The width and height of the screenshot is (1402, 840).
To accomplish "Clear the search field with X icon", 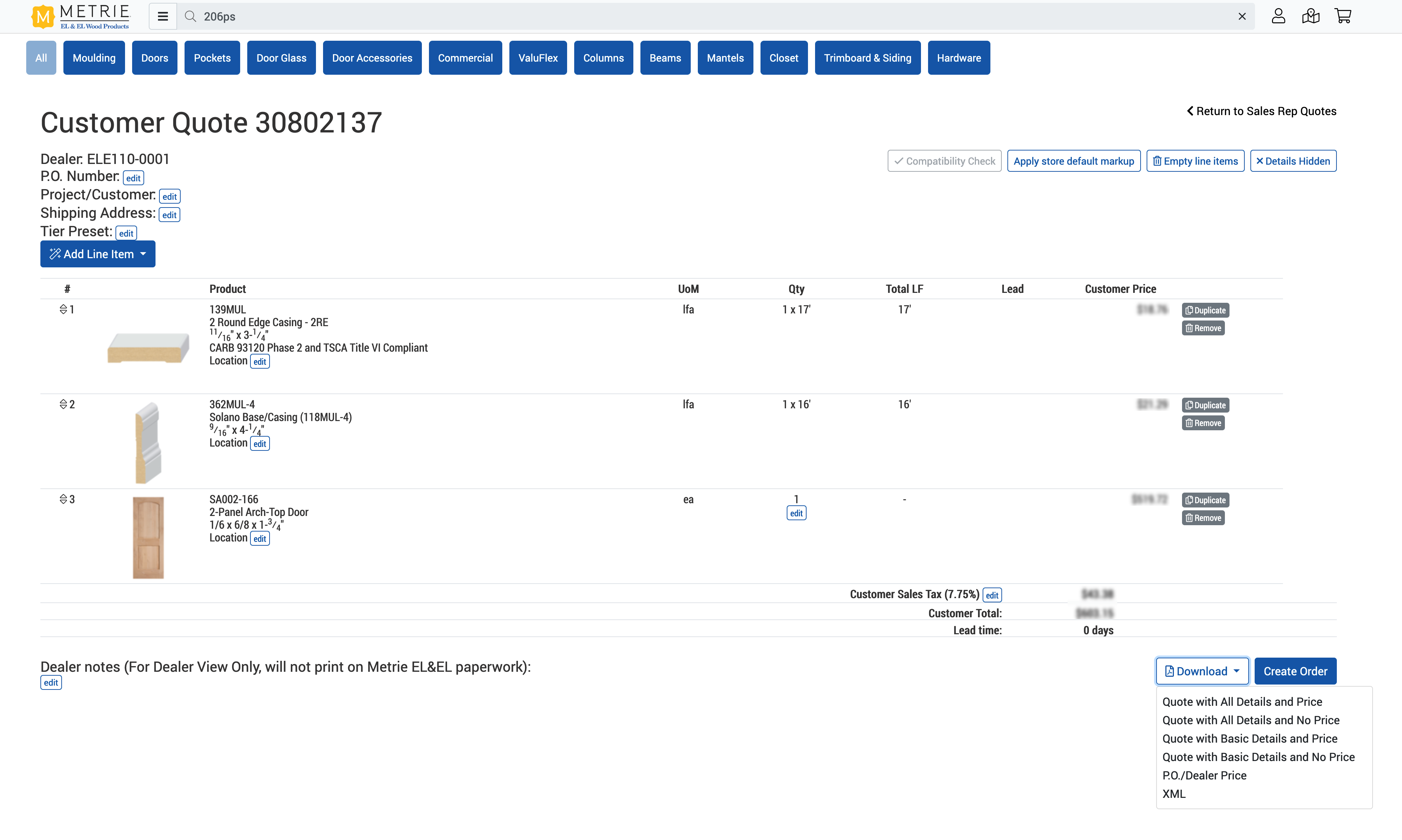I will tap(1242, 16).
